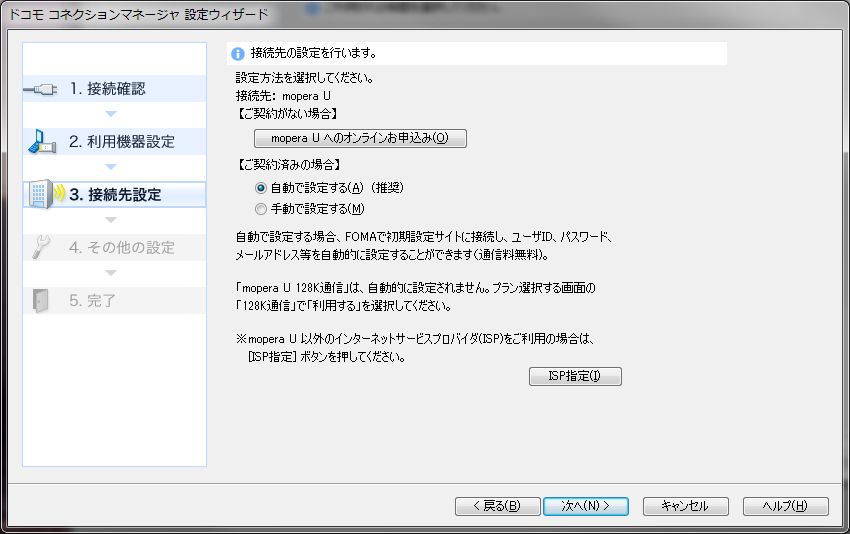Select step 4. その他の設定 label
Image resolution: width=850 pixels, height=534 pixels.
122,248
